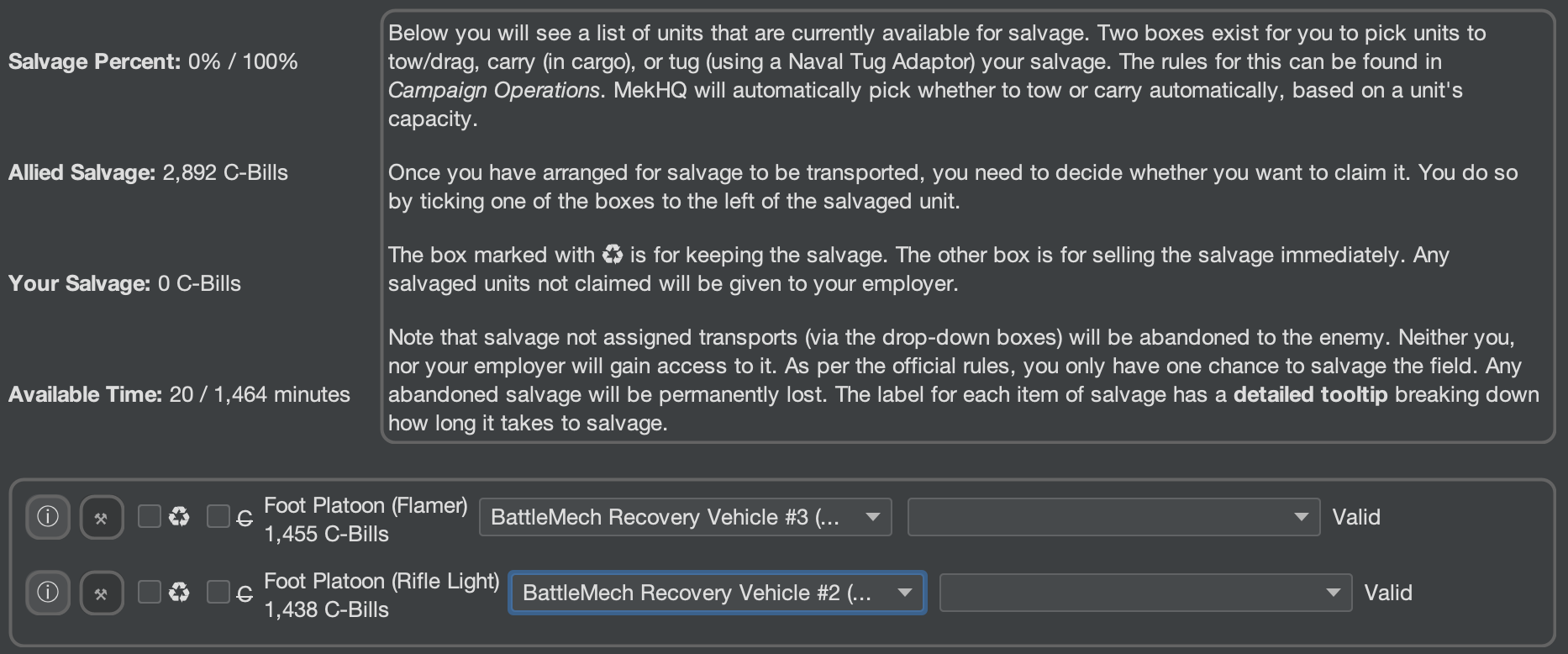Expand the empty second transport dropdown for Rifle Light platoon

tap(1145, 593)
